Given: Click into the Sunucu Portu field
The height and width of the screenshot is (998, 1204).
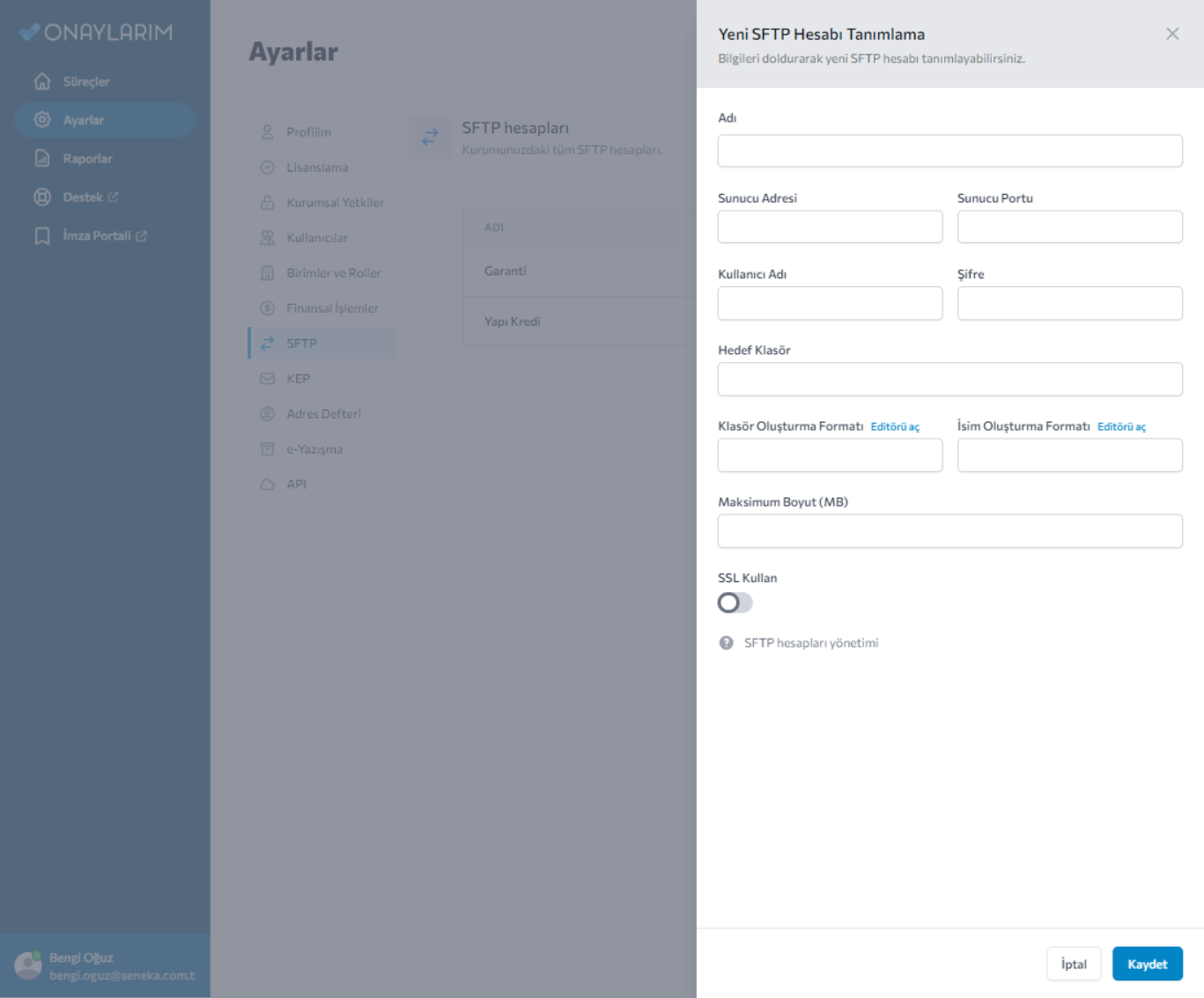Looking at the screenshot, I should point(1069,227).
